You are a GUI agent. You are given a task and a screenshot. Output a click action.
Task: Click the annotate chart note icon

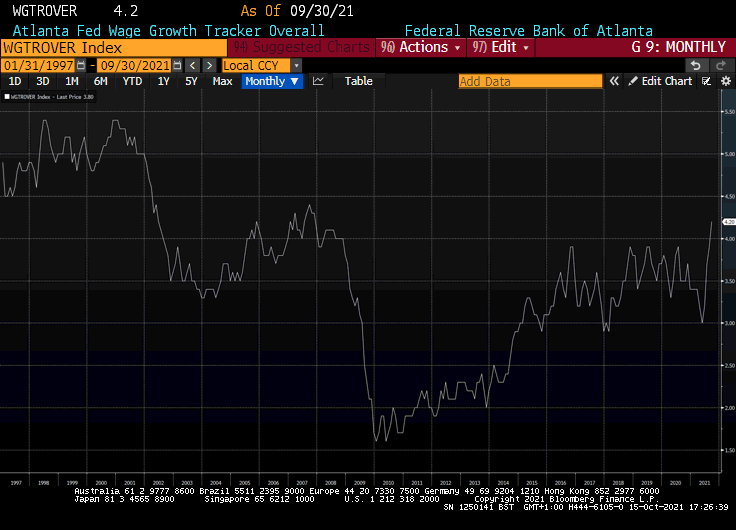[706, 81]
